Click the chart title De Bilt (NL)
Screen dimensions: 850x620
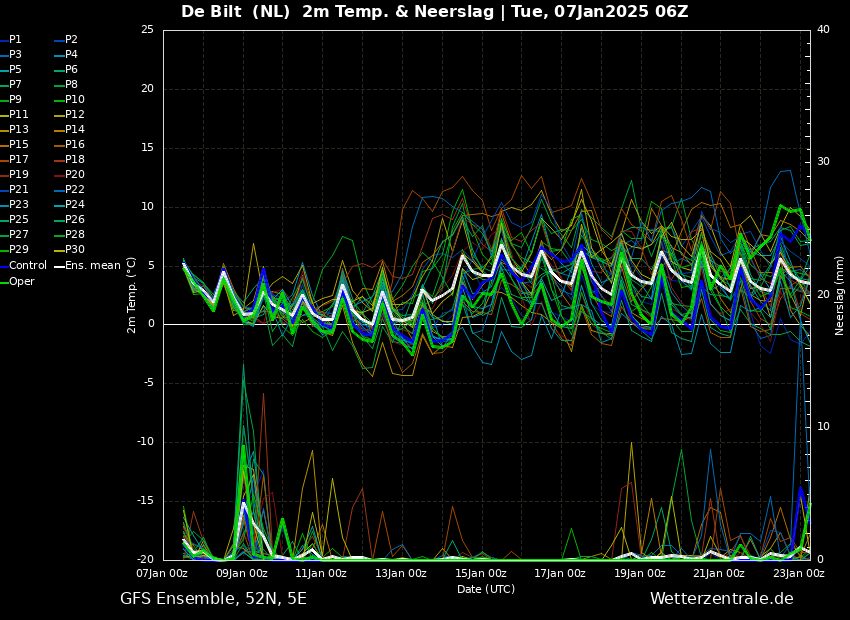coord(236,11)
